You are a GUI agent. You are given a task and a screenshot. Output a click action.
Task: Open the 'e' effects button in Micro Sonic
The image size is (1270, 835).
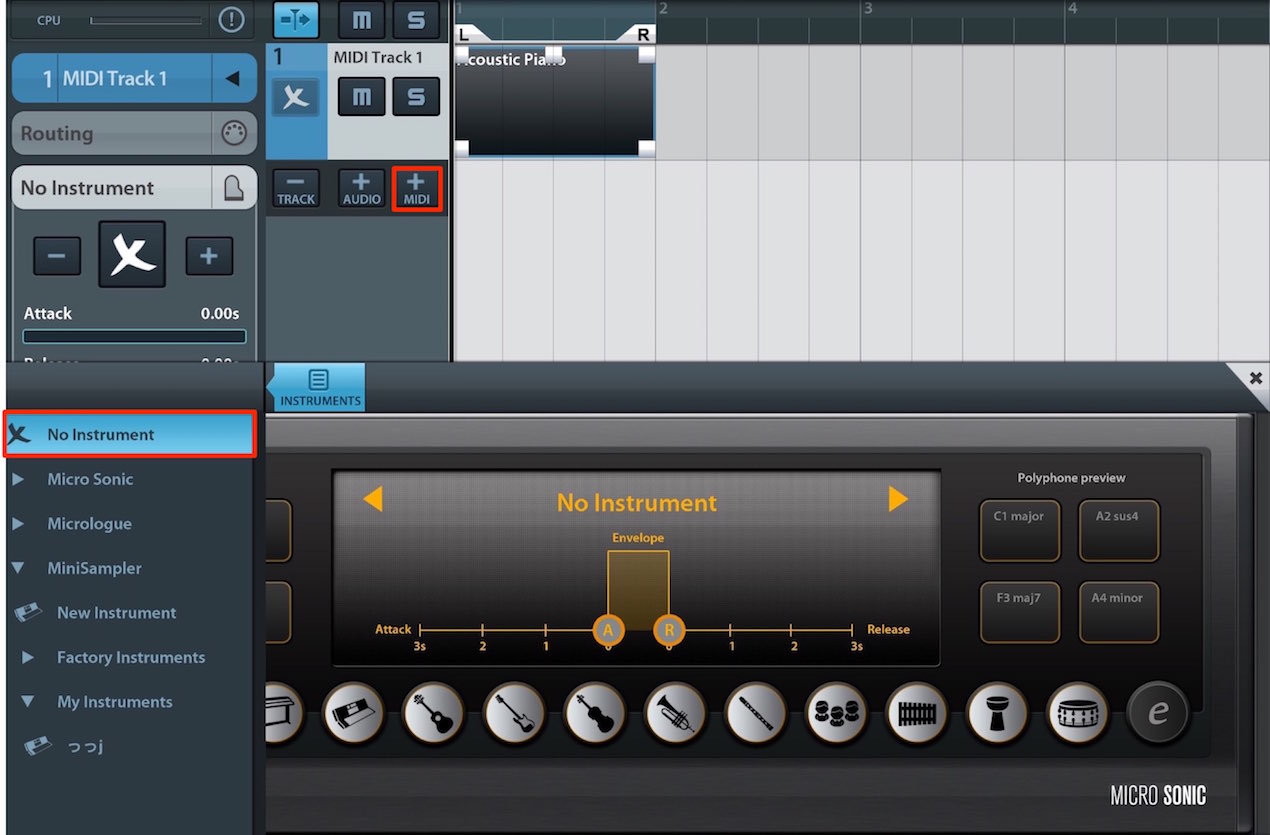[1158, 712]
